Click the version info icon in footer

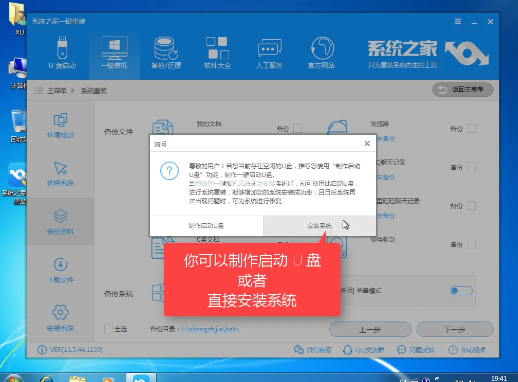[42, 350]
